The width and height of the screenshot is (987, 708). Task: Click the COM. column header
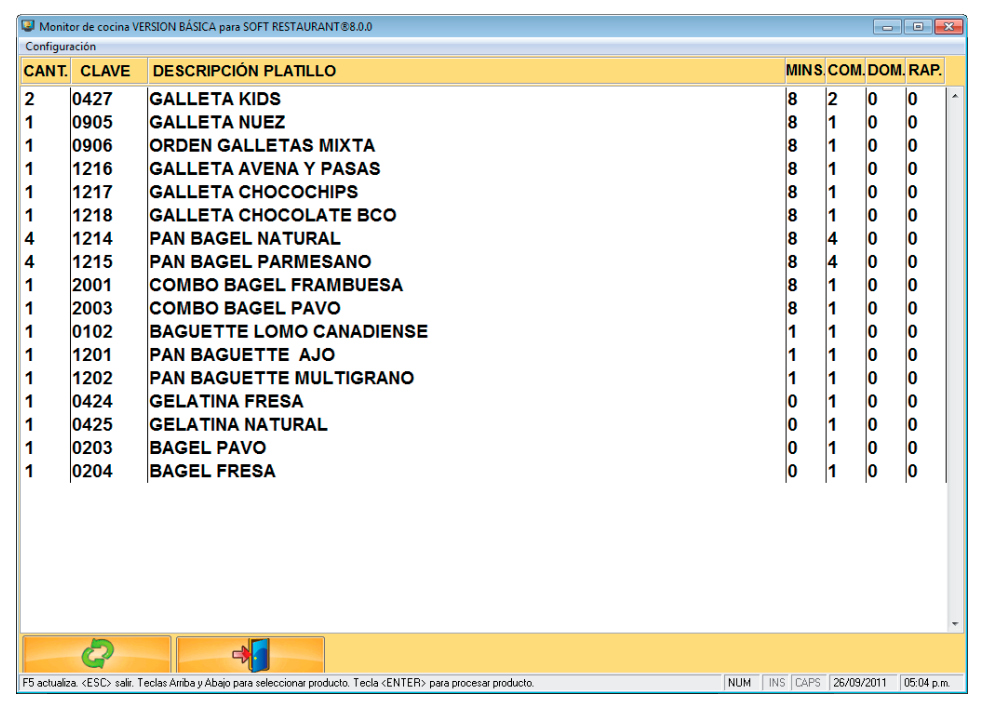(x=845, y=71)
